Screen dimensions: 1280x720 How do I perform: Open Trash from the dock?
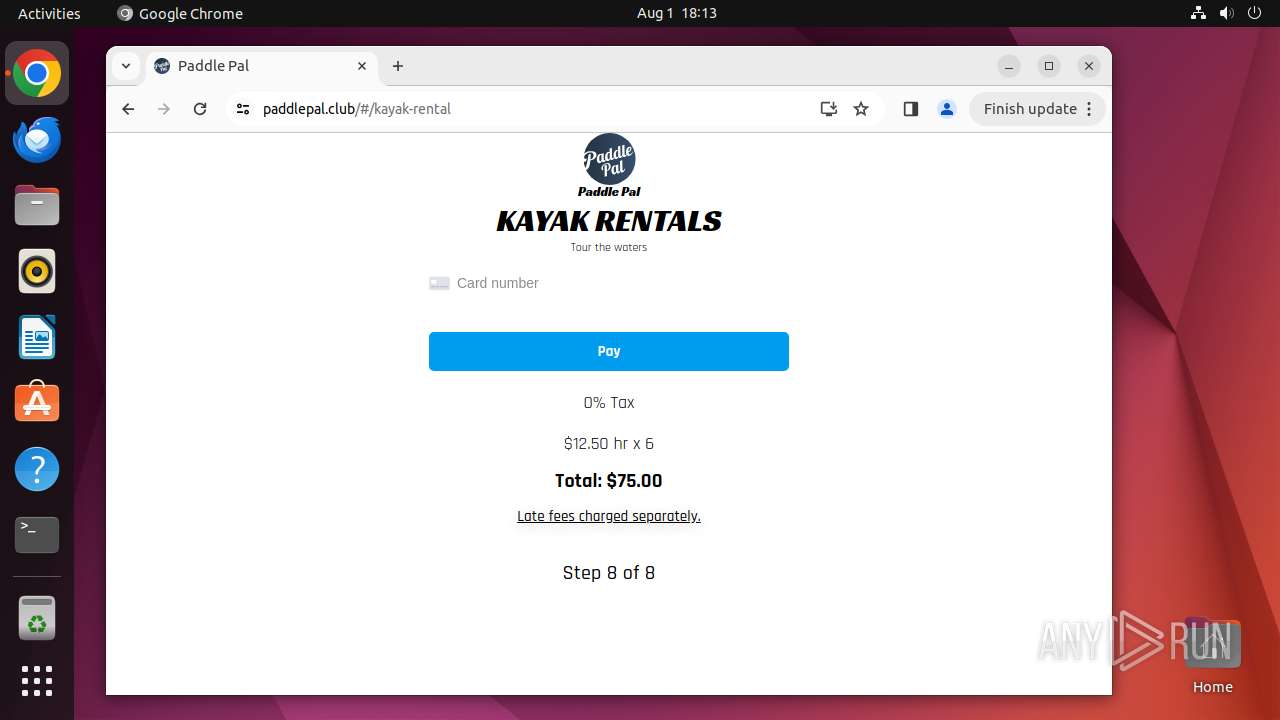(x=37, y=618)
